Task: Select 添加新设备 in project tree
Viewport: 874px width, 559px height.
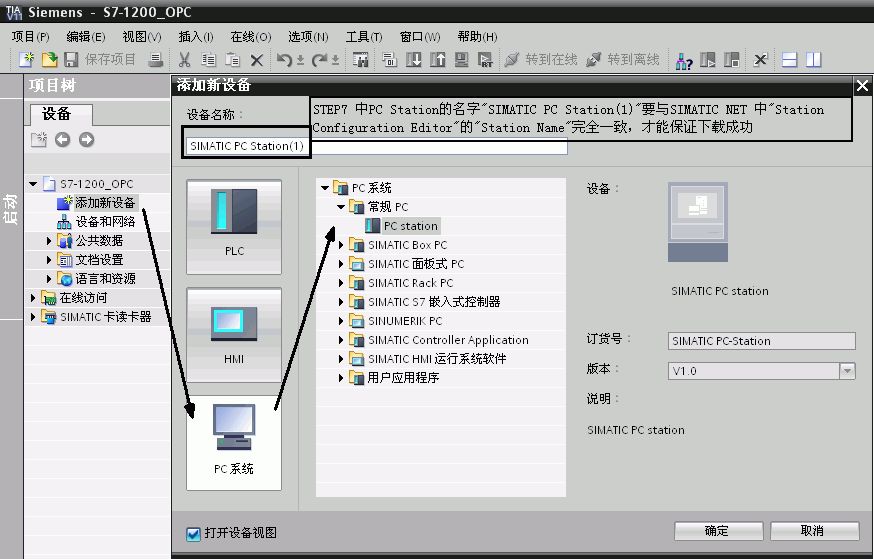Action: [96, 202]
